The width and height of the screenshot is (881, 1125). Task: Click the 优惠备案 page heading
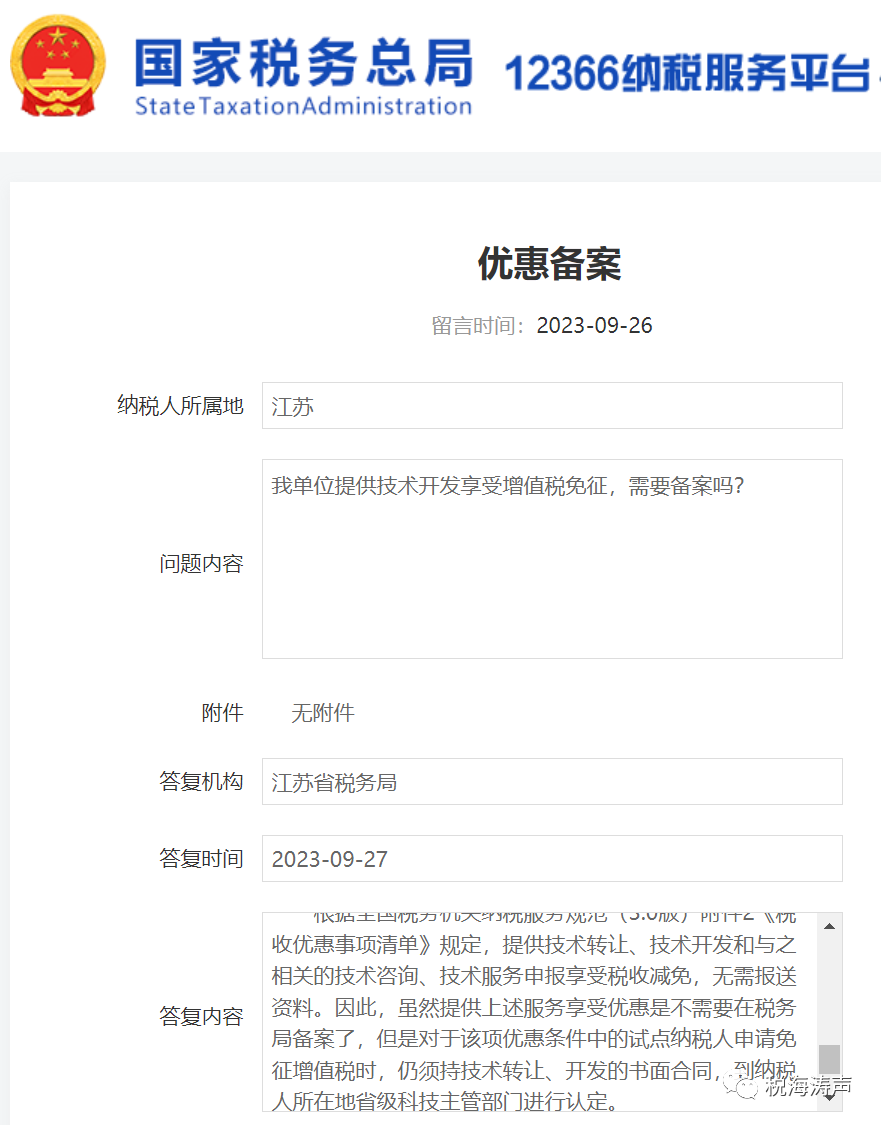point(549,264)
